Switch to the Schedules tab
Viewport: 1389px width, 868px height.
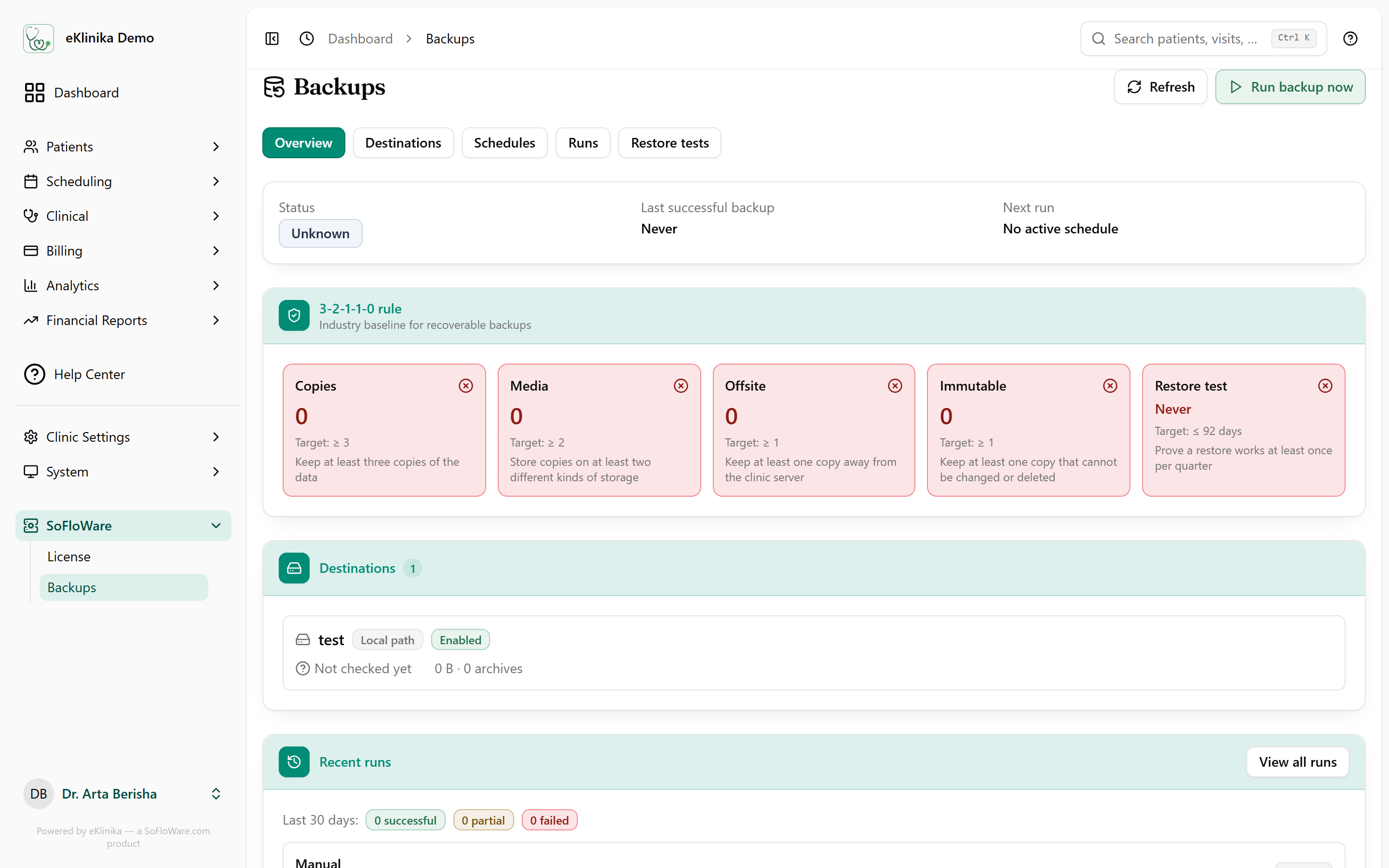[504, 143]
